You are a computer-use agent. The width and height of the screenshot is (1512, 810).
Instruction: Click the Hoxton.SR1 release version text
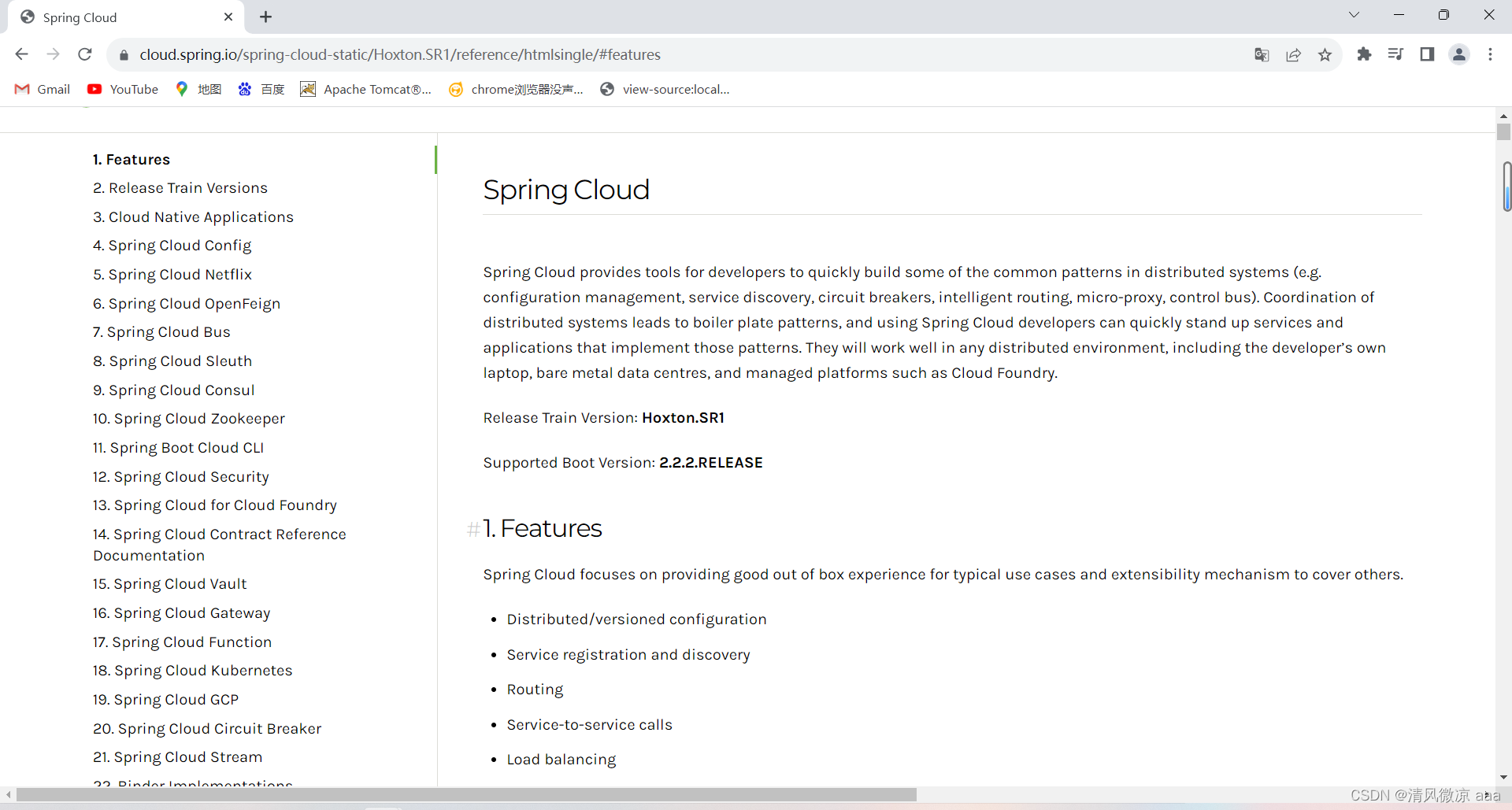click(x=683, y=418)
